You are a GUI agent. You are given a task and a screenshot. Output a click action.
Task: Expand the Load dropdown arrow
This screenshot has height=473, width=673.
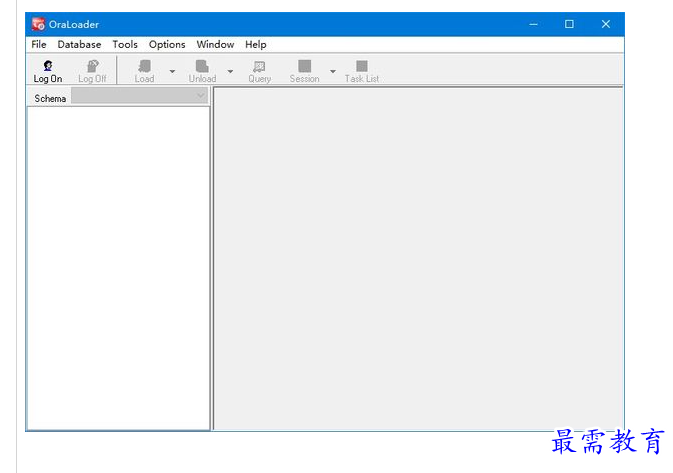point(173,71)
